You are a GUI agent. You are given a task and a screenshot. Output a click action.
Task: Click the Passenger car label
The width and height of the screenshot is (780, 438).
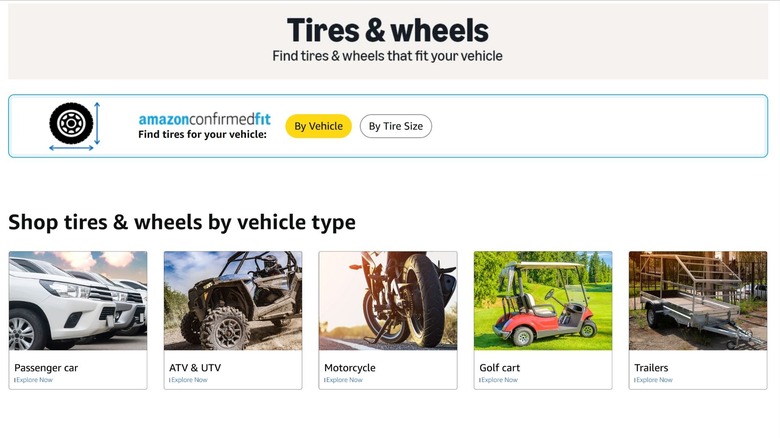(46, 368)
